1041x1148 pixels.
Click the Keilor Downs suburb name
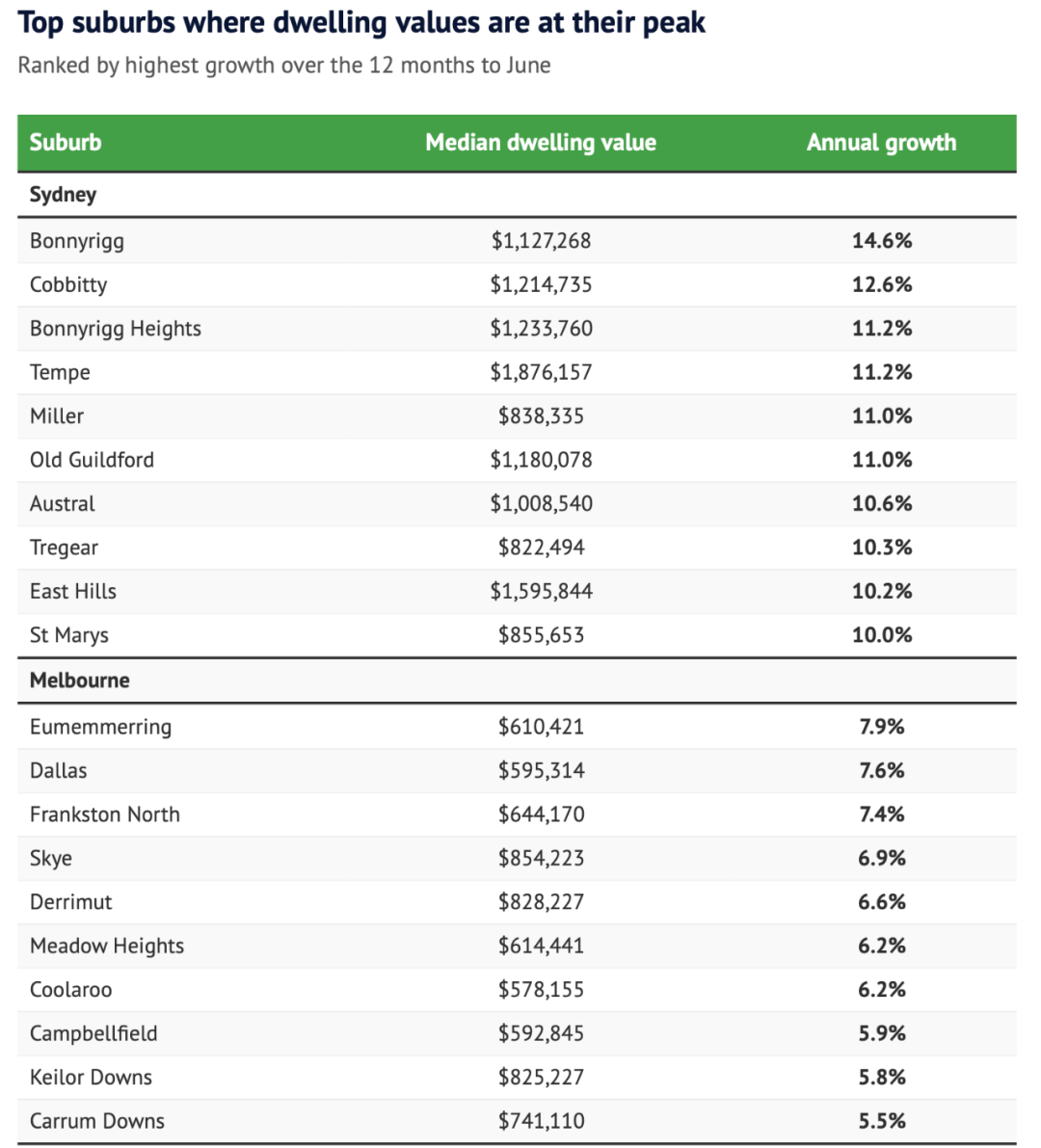pyautogui.click(x=91, y=1077)
